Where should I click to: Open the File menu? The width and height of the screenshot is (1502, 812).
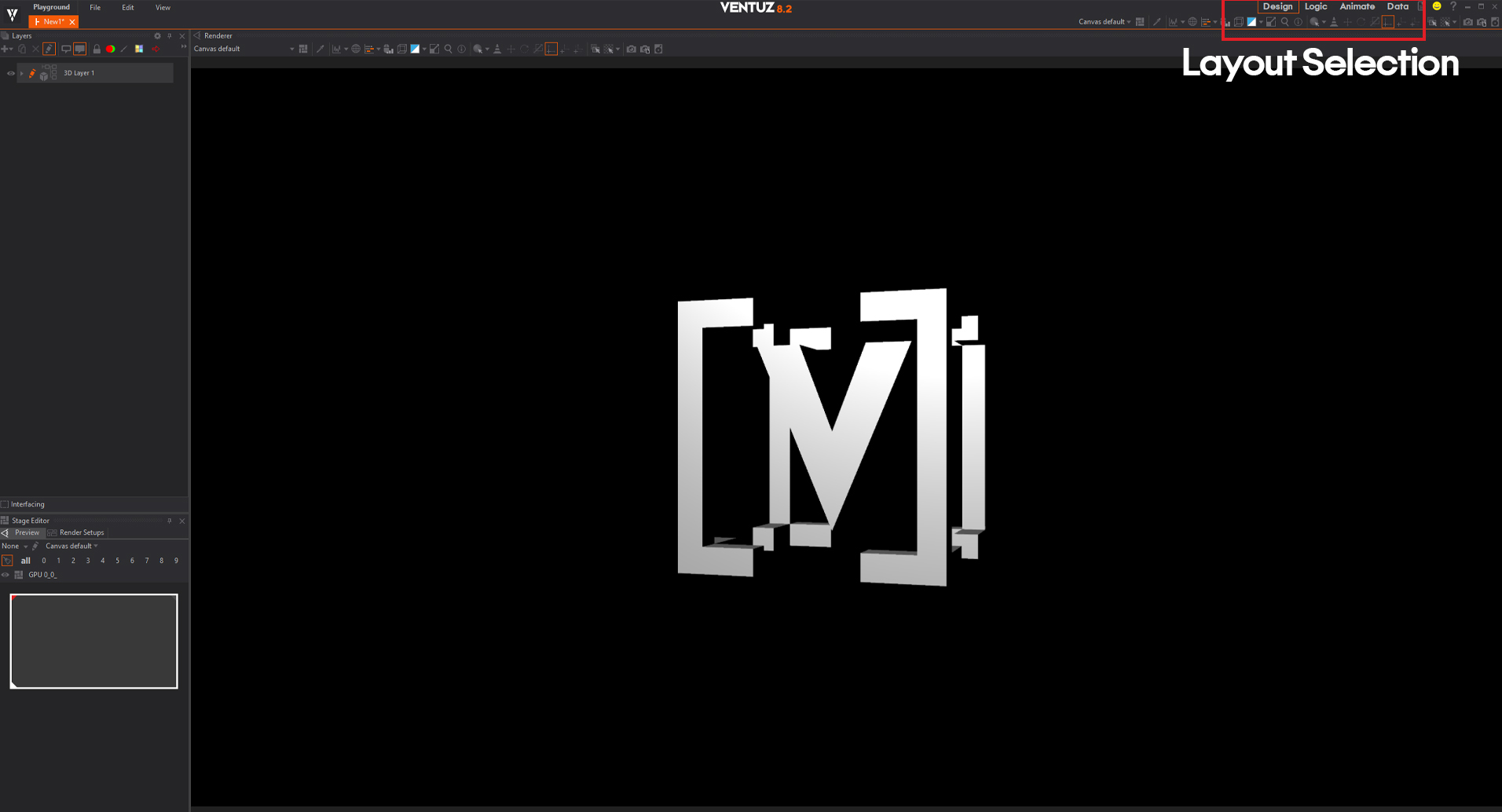95,8
